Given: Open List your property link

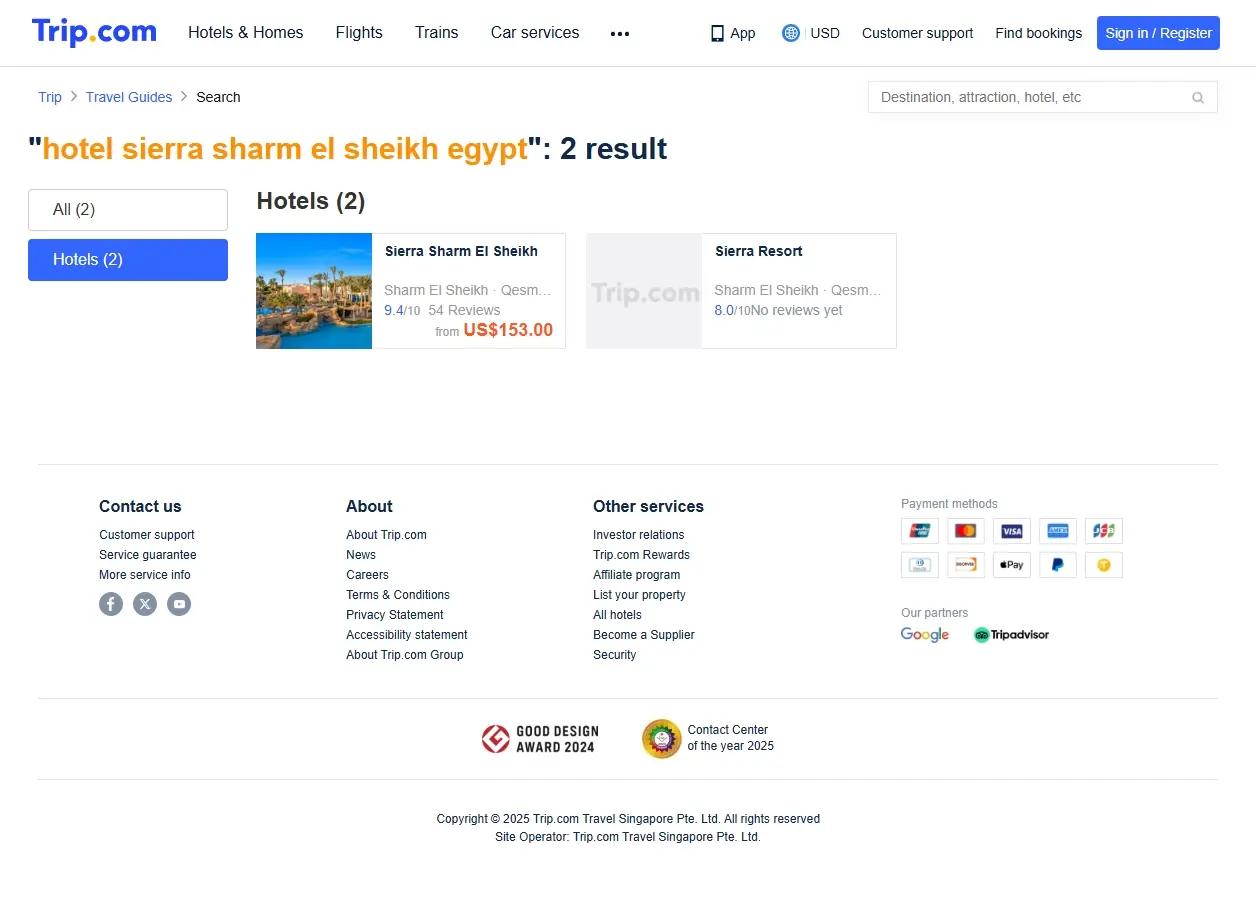Looking at the screenshot, I should pos(639,595).
